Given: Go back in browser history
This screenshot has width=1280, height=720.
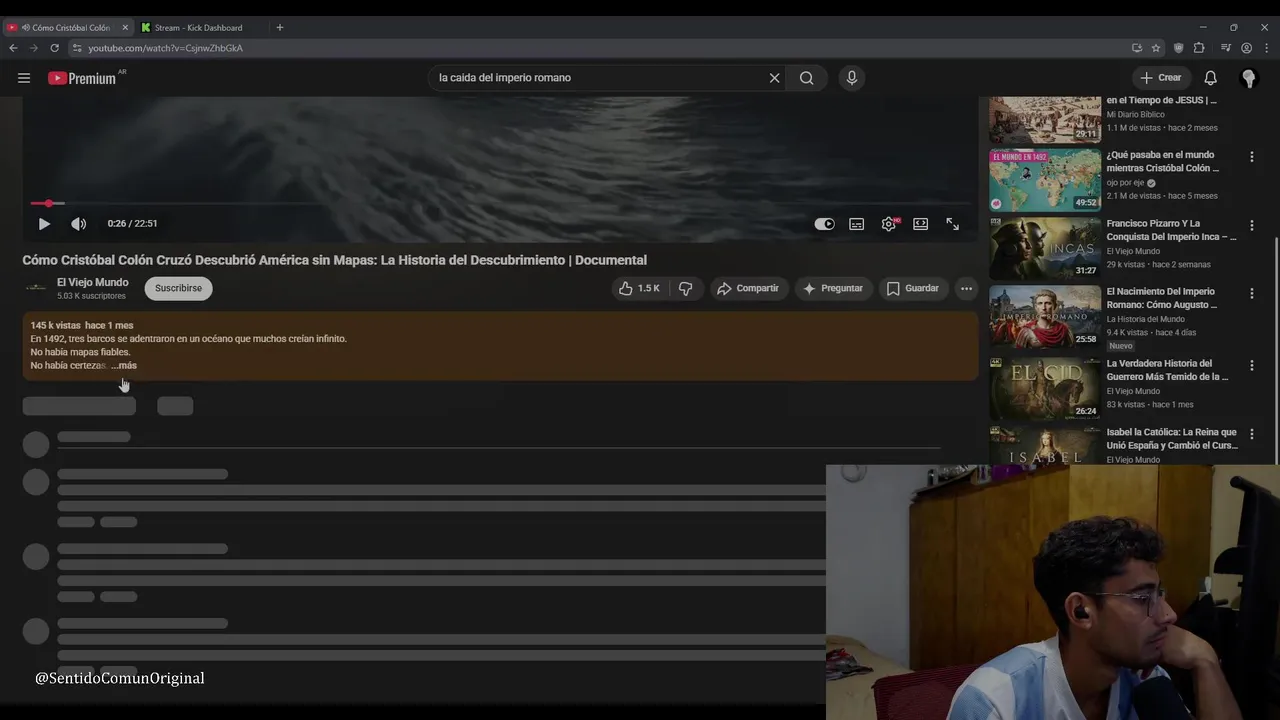Looking at the screenshot, I should 13,48.
